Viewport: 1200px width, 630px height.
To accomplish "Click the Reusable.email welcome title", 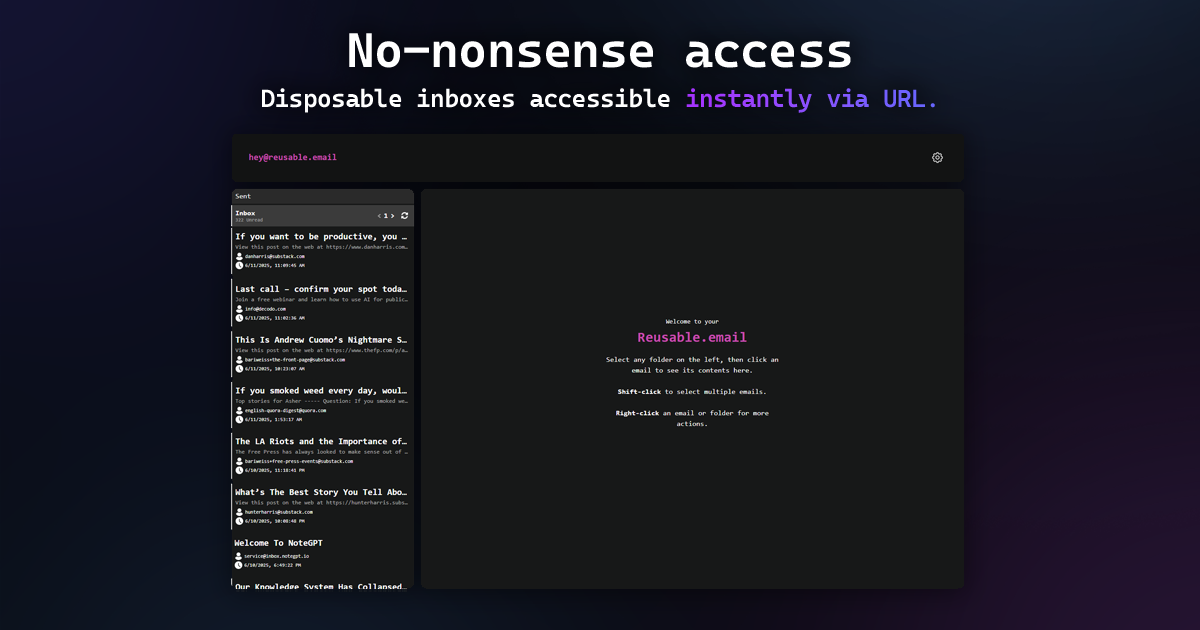I will tap(692, 337).
